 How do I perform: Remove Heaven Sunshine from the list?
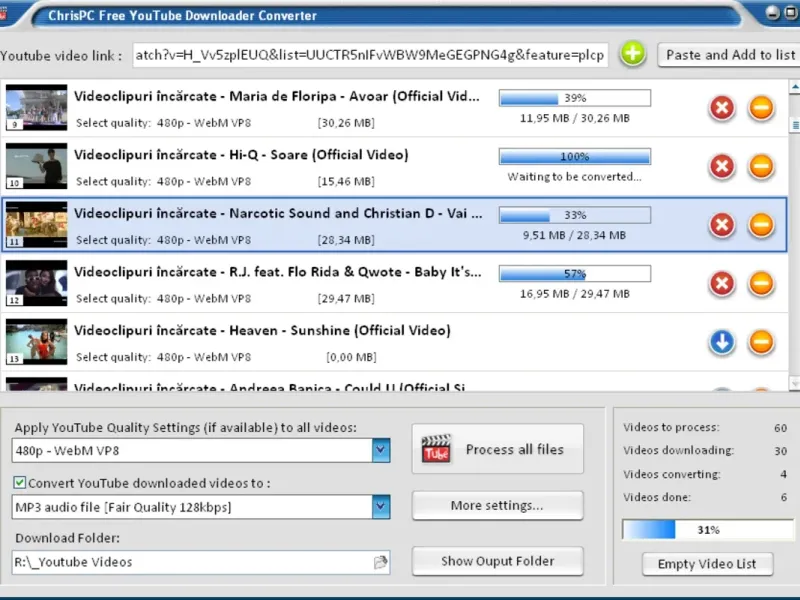(x=761, y=342)
